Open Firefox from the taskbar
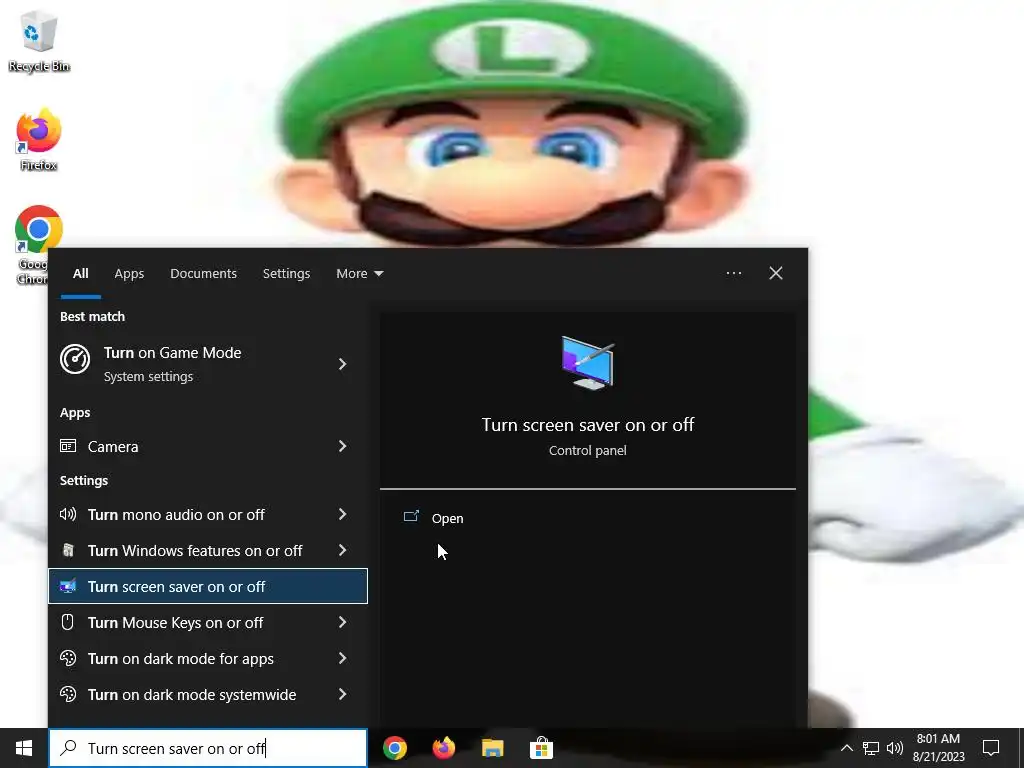1024x768 pixels. point(443,748)
